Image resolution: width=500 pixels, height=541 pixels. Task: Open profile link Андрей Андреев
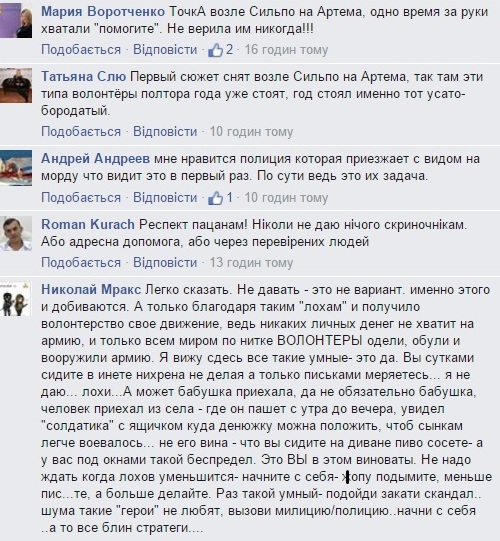(96, 159)
